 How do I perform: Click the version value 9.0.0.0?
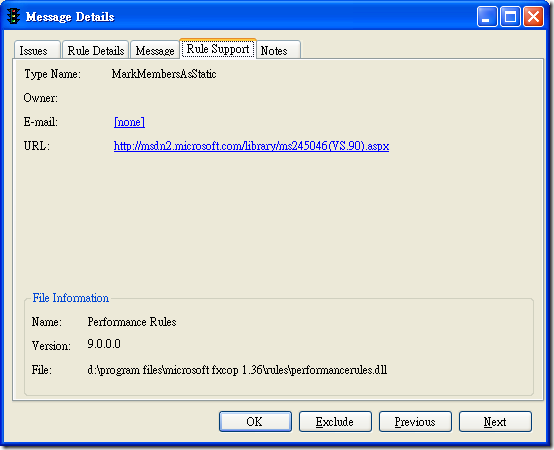pyautogui.click(x=104, y=344)
